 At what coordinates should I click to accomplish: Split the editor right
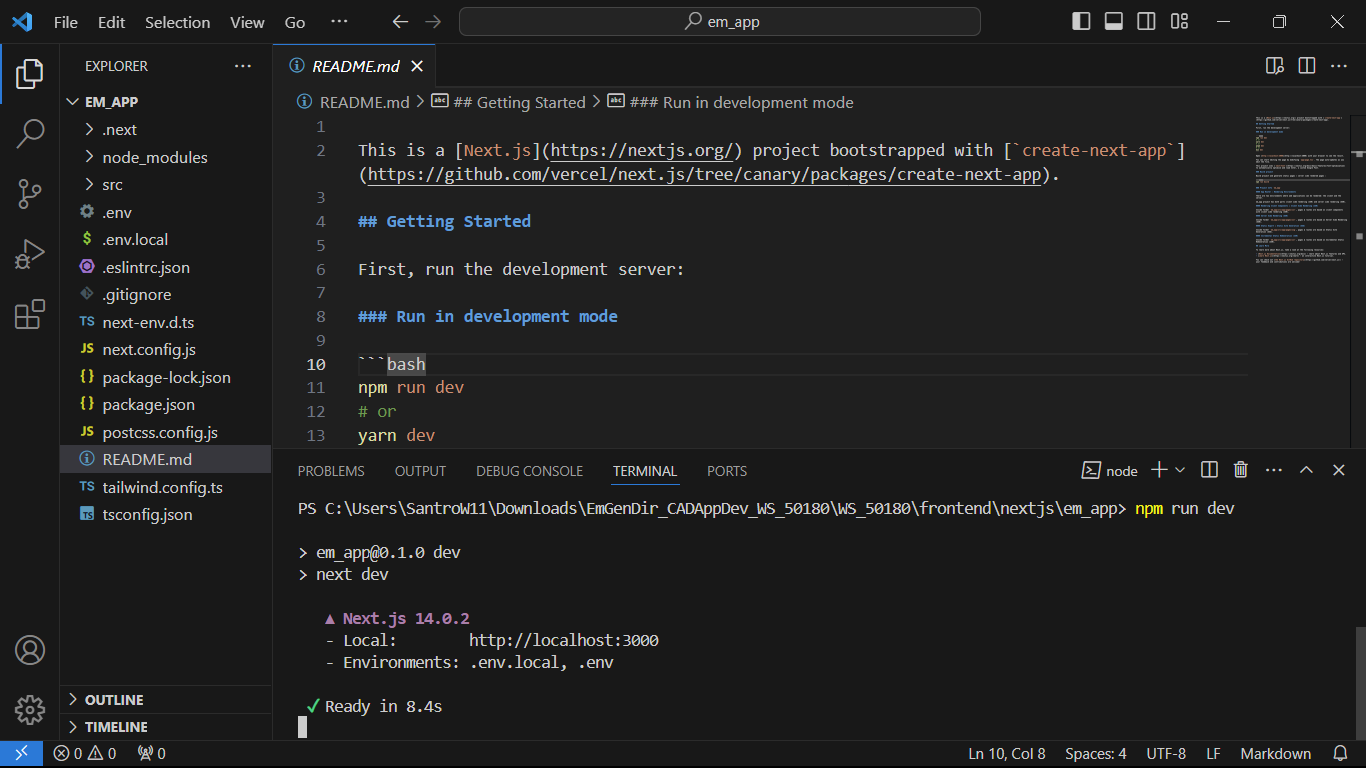pos(1306,66)
